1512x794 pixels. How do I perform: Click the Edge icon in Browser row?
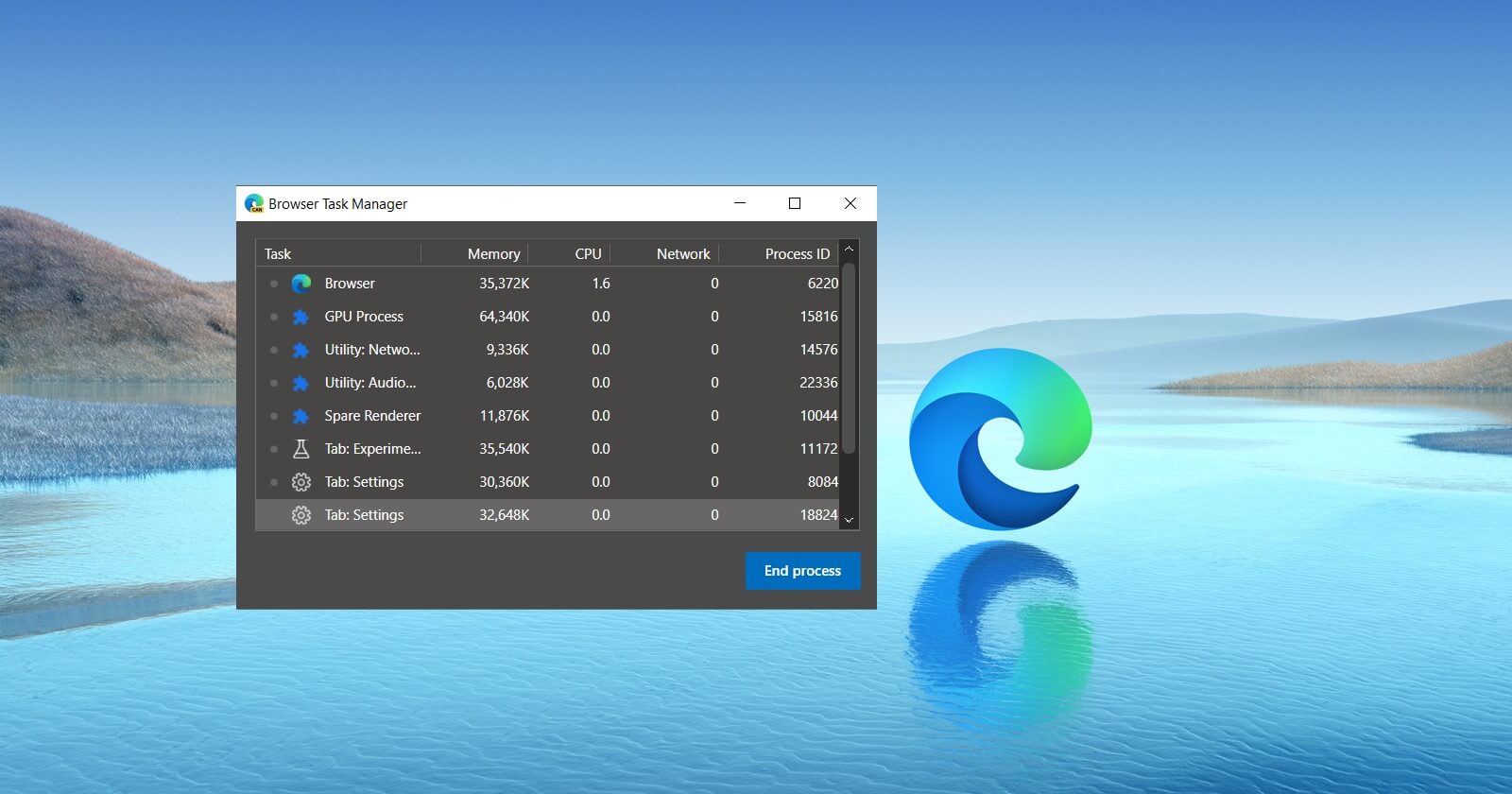click(x=301, y=284)
